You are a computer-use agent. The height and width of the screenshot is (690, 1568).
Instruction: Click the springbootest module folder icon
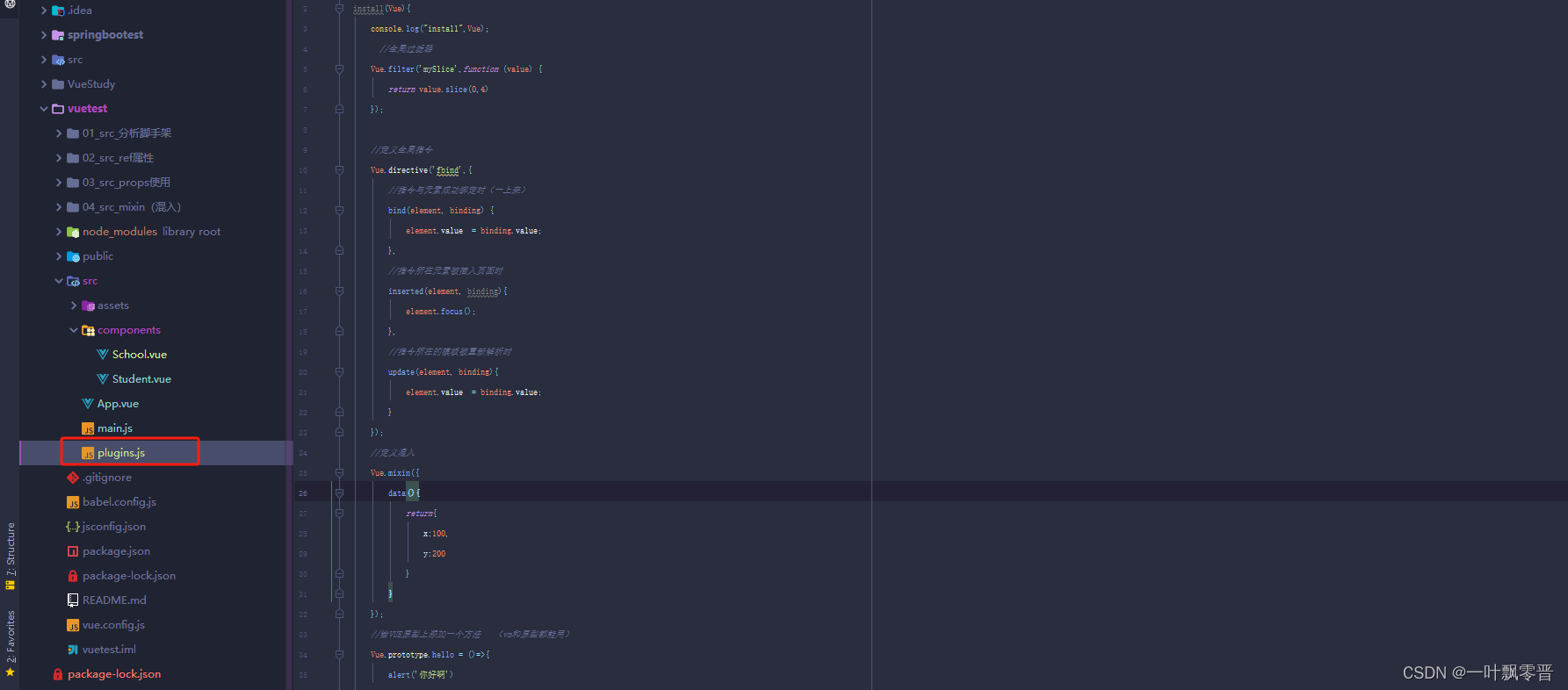click(x=58, y=35)
